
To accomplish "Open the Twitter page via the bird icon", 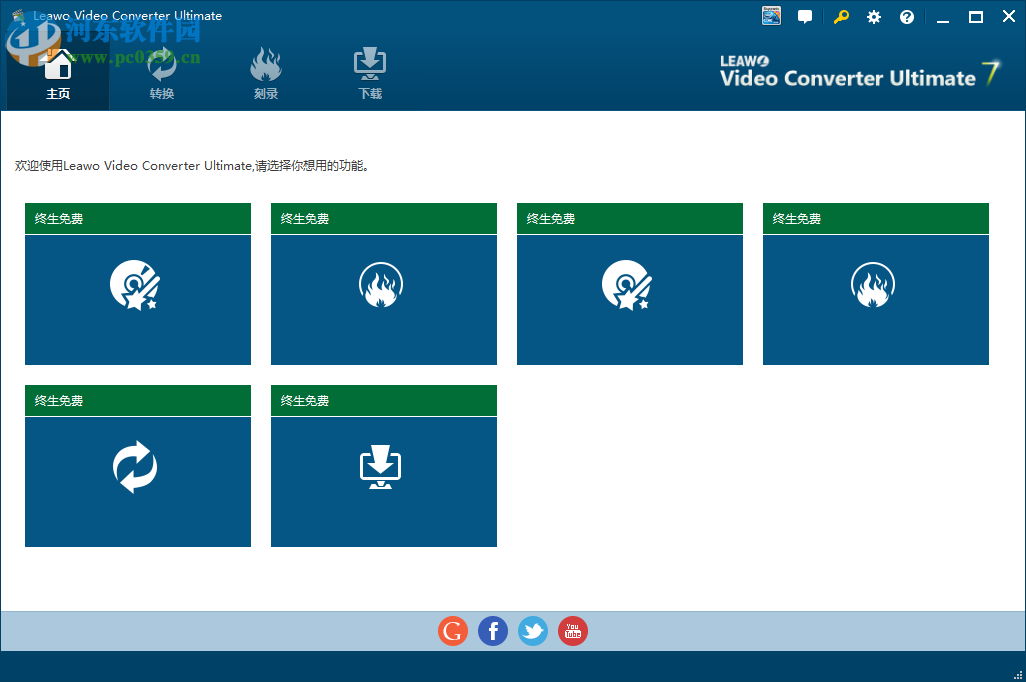I will 532,631.
